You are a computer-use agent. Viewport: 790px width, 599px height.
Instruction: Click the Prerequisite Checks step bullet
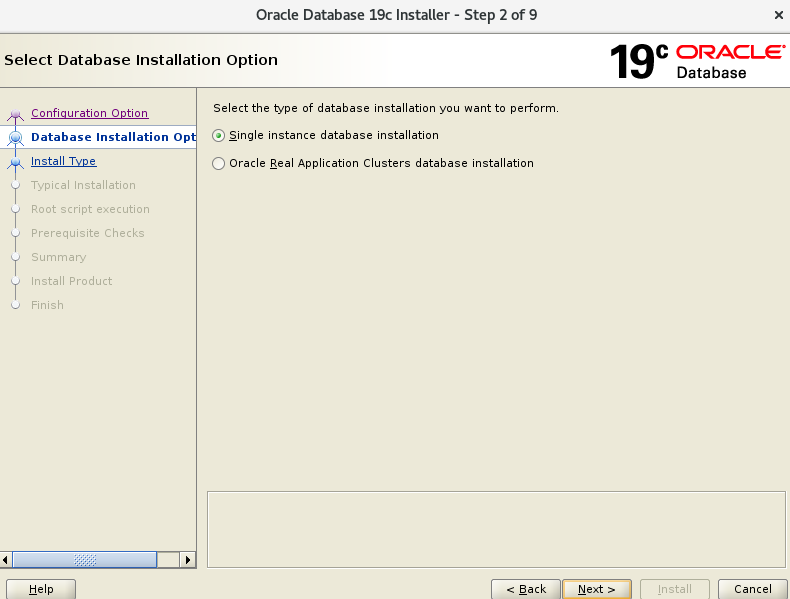pyautogui.click(x=16, y=233)
